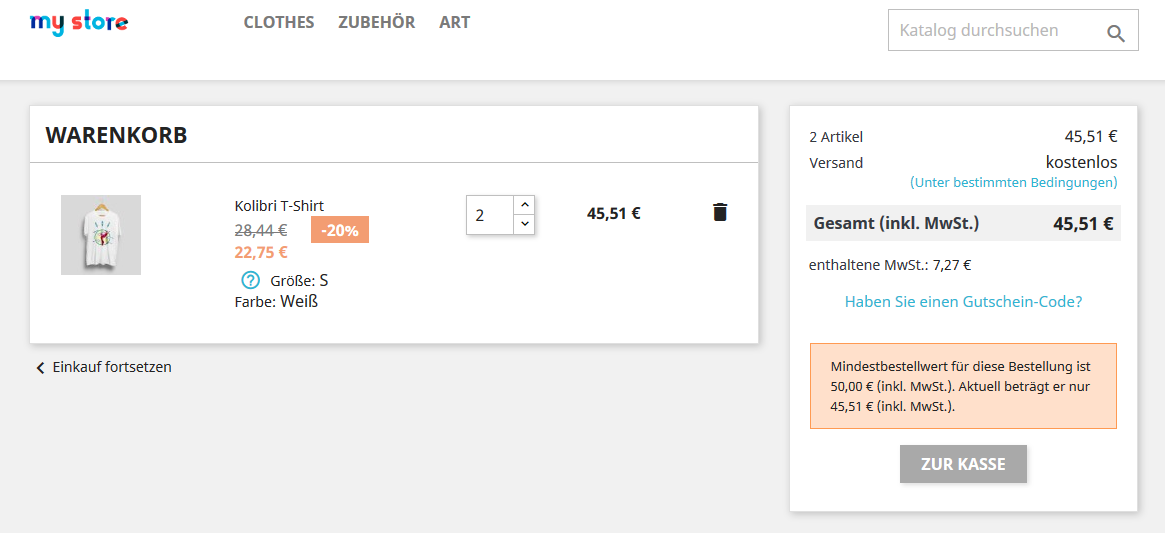Click the Zur Kasse checkout button
This screenshot has height=533, width=1165.
963,464
